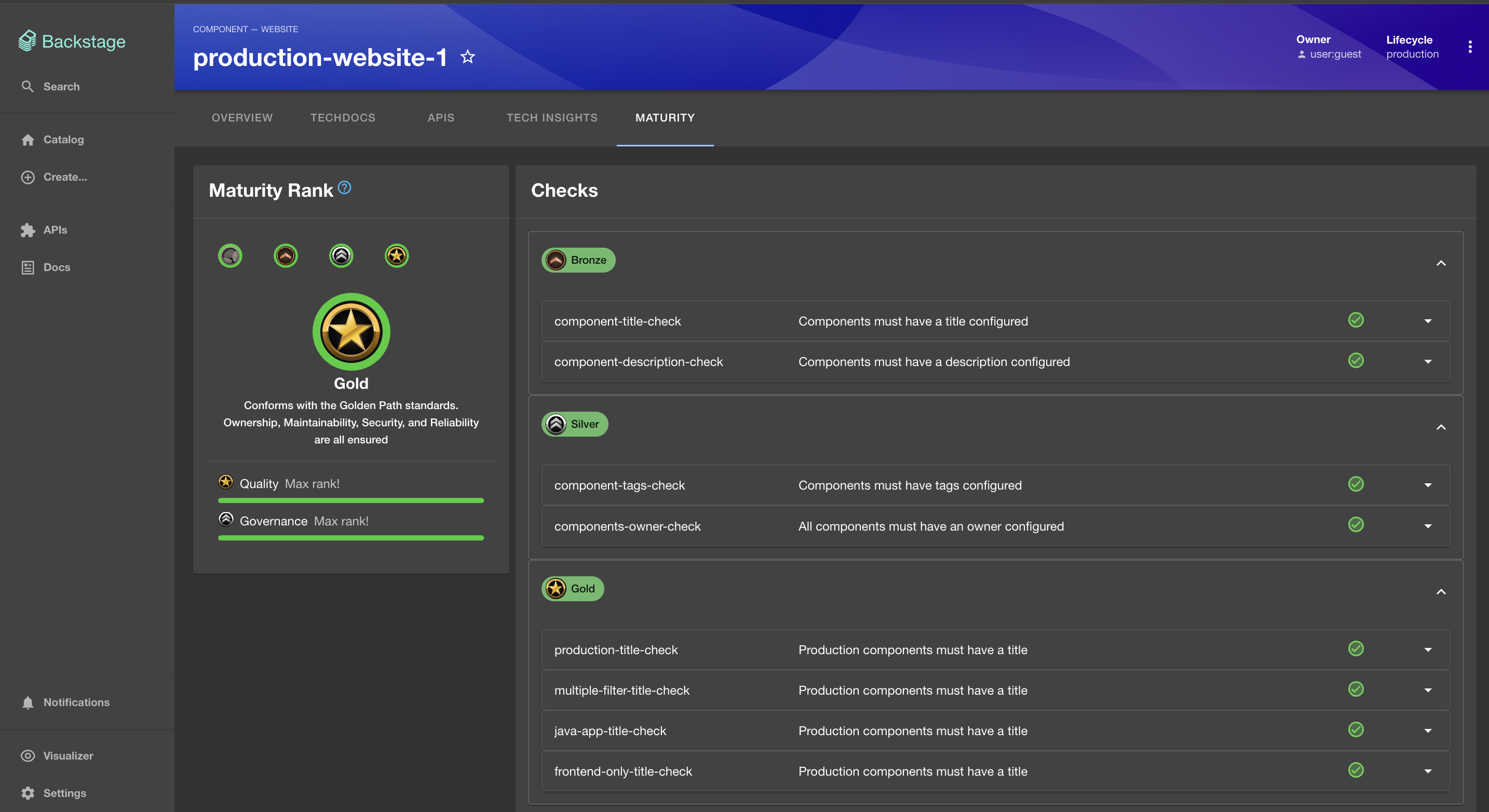Screen dimensions: 1489x812
Task: Expand the components-owner-check row
Action: [1428, 526]
